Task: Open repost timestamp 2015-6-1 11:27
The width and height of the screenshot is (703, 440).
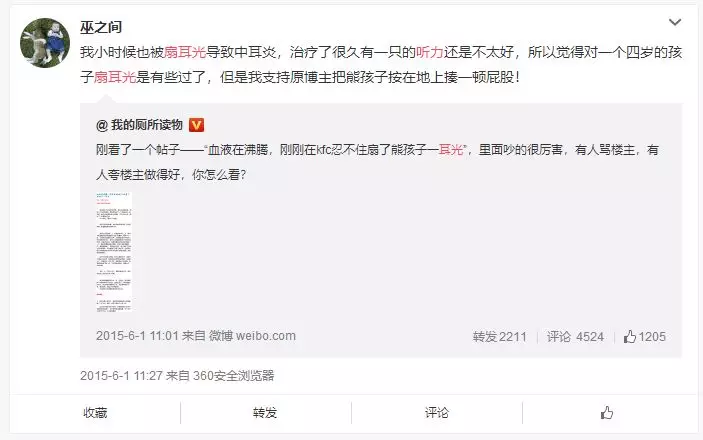Action: click(121, 375)
